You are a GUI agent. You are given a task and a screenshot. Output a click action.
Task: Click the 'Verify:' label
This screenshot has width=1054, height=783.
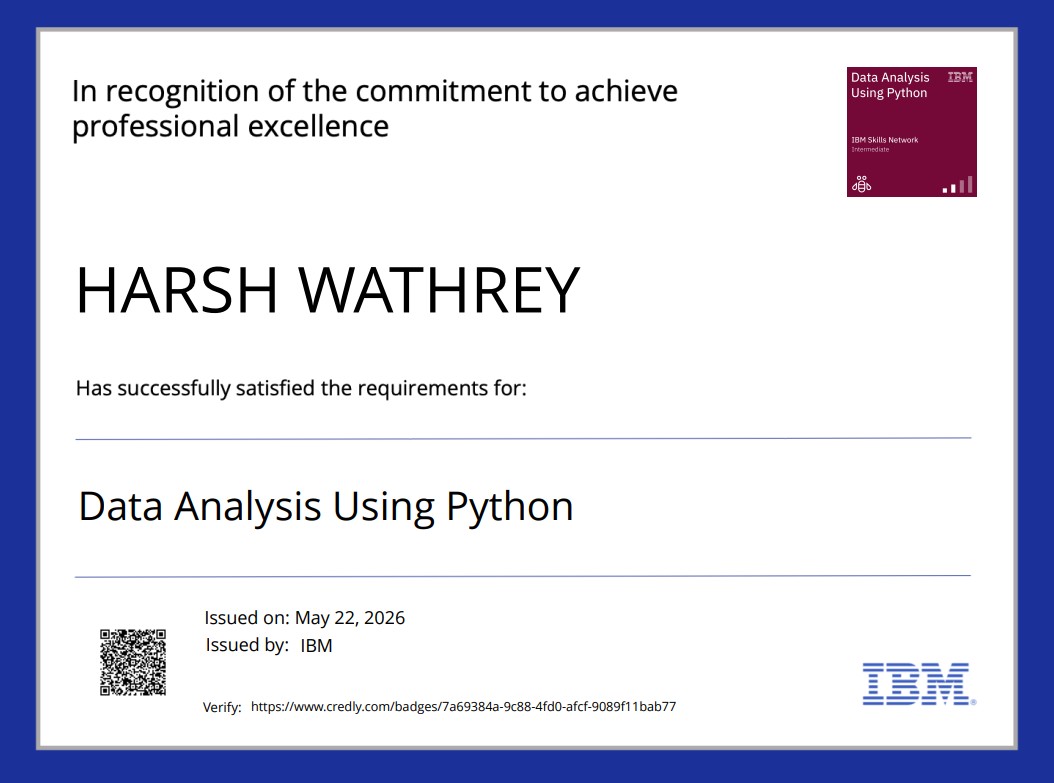tap(222, 707)
